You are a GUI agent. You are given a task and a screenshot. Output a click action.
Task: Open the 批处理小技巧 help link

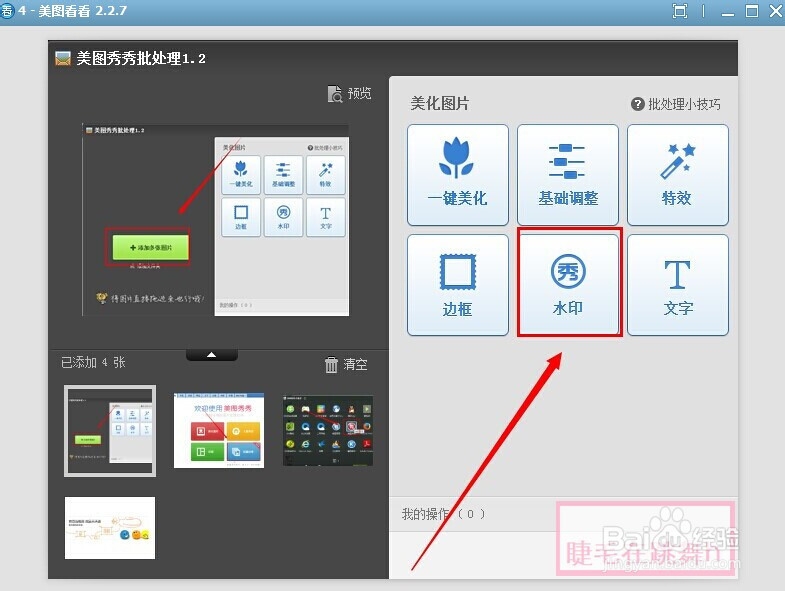675,104
